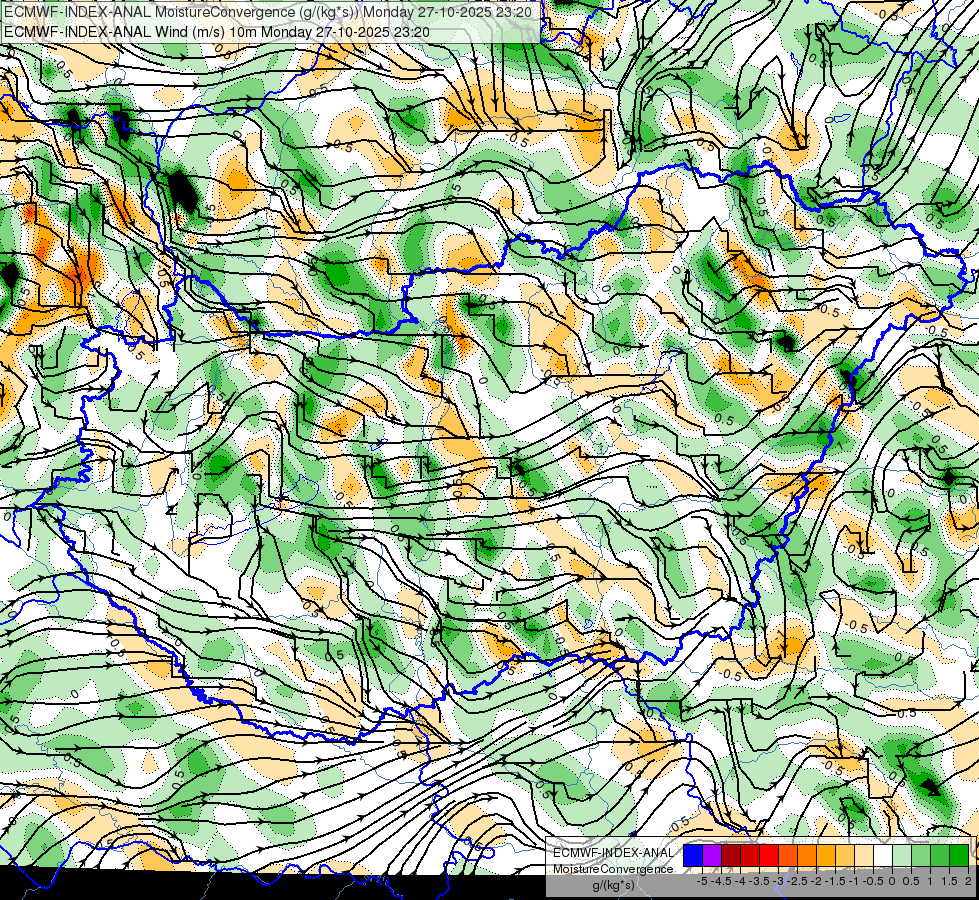Screen dimensions: 979x900
Task: Click the -2.5 tick label on the legend
Action: [797, 881]
